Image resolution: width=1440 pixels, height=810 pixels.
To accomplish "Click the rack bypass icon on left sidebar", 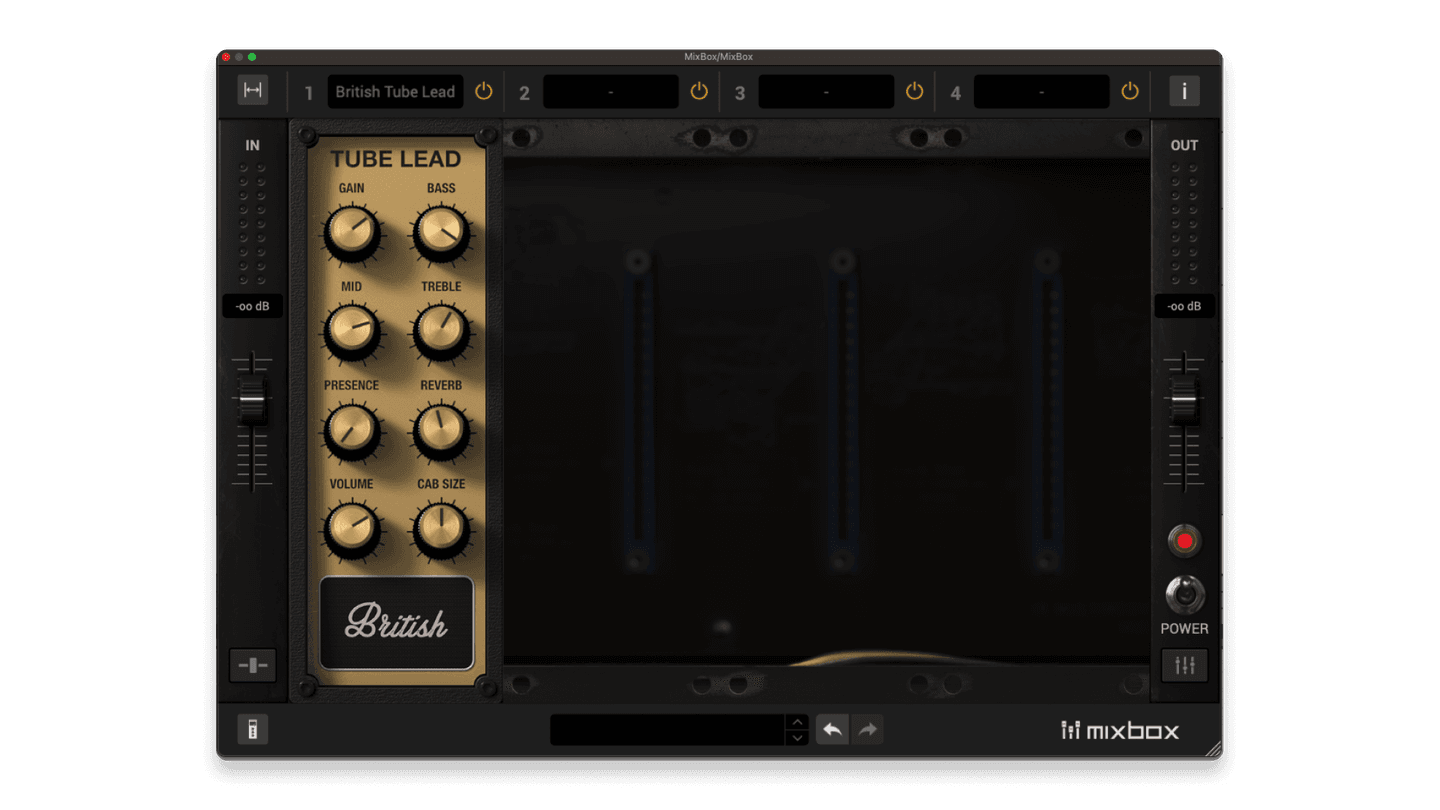I will pyautogui.click(x=252, y=665).
